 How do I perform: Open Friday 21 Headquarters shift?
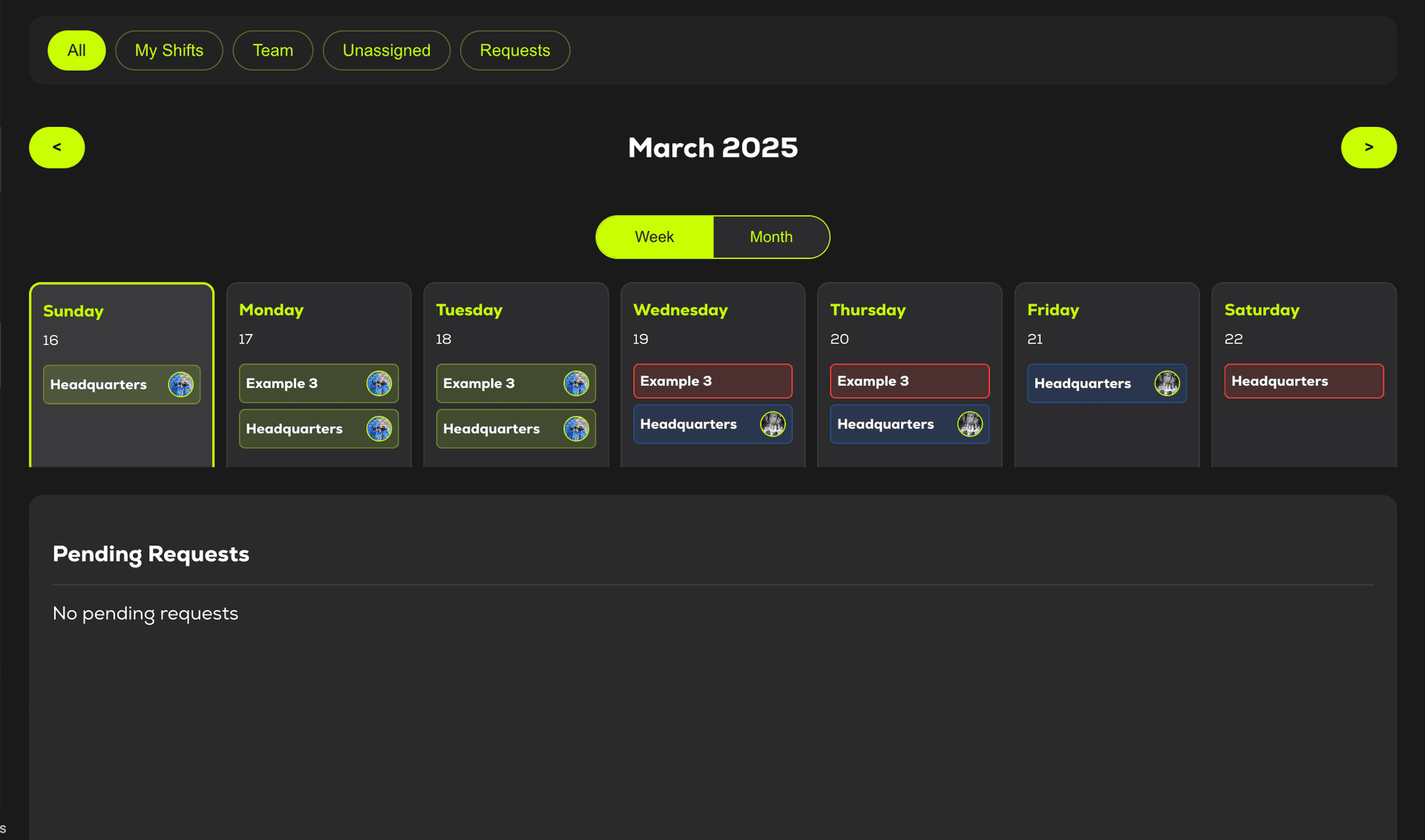coord(1107,383)
